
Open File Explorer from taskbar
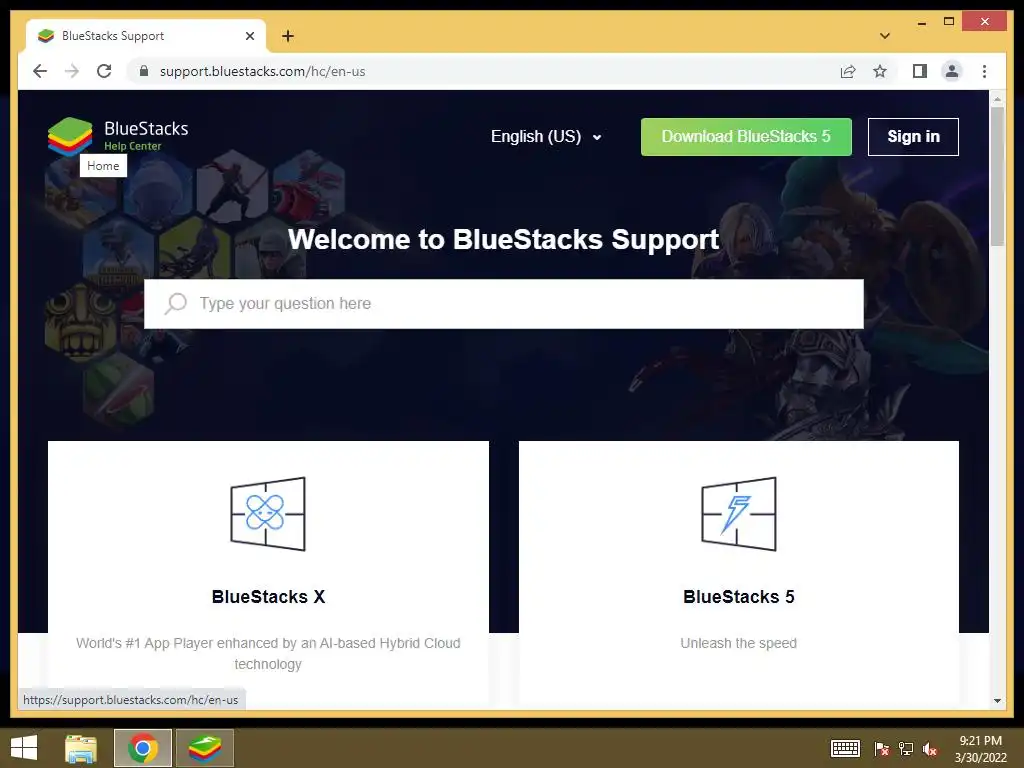81,748
